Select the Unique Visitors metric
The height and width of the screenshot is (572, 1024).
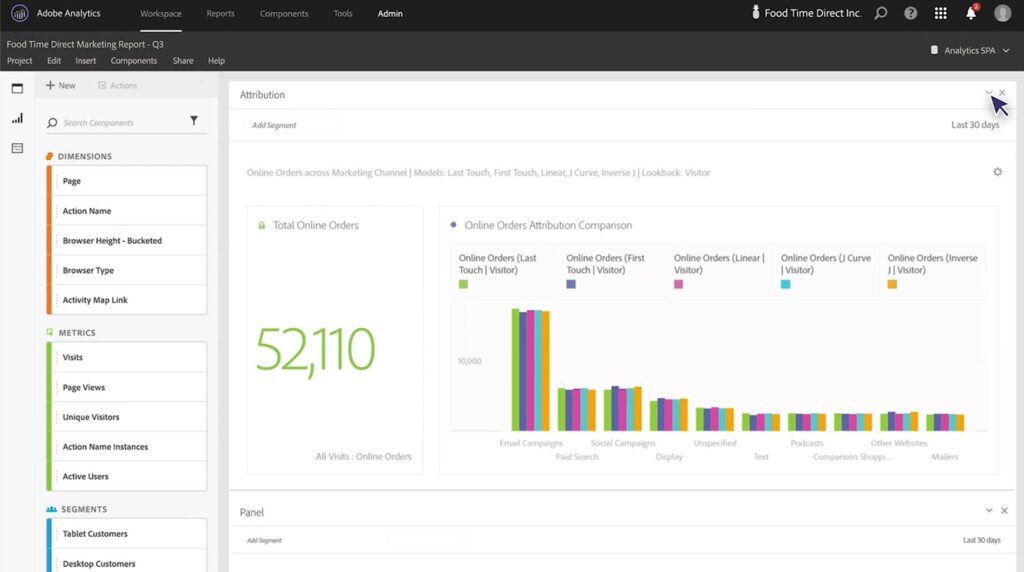(x=127, y=417)
